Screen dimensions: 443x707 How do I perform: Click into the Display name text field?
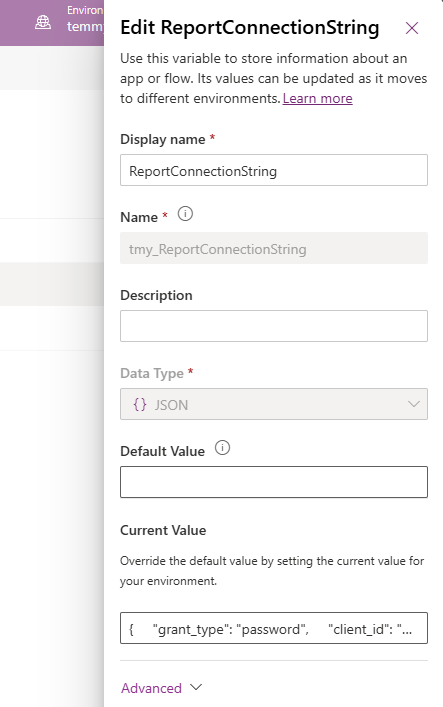click(x=274, y=170)
